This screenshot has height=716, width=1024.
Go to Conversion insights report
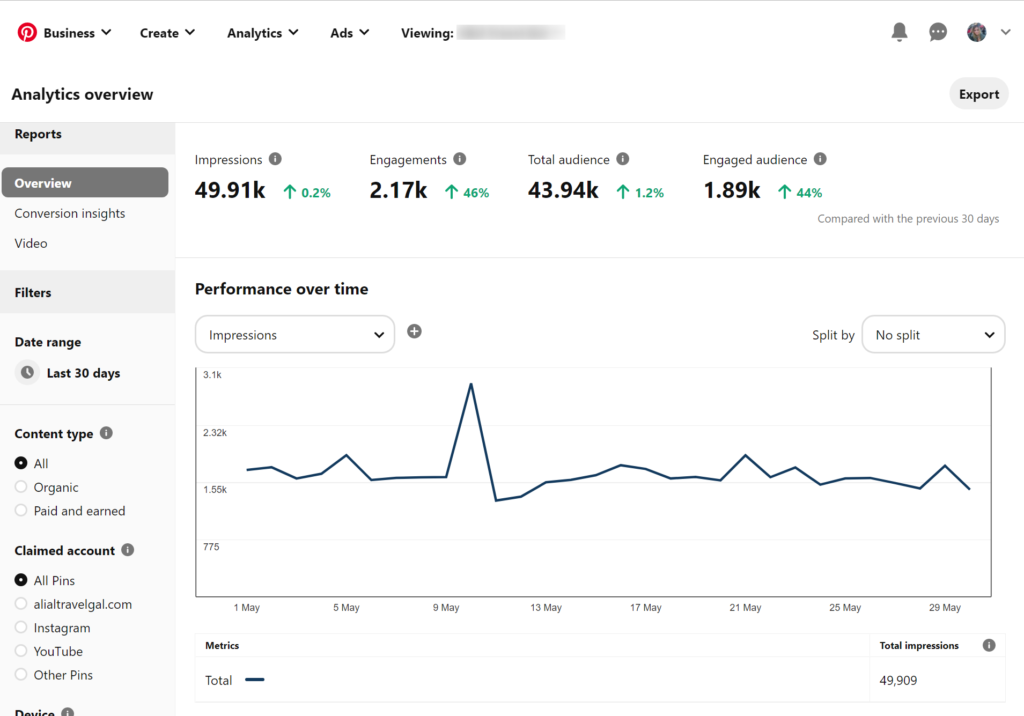tap(70, 213)
